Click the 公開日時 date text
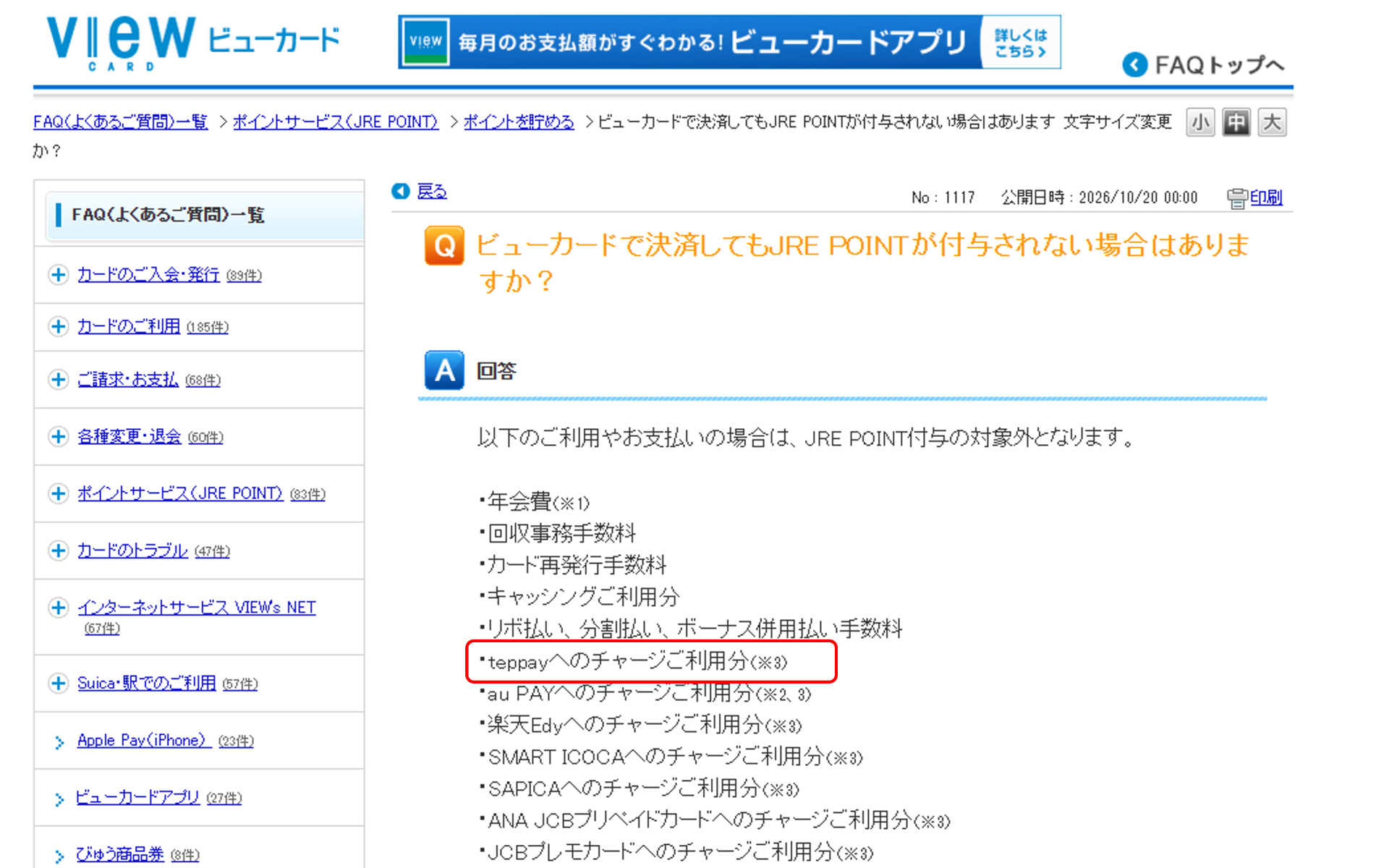Viewport: 1389px width, 868px height. pos(1100,197)
